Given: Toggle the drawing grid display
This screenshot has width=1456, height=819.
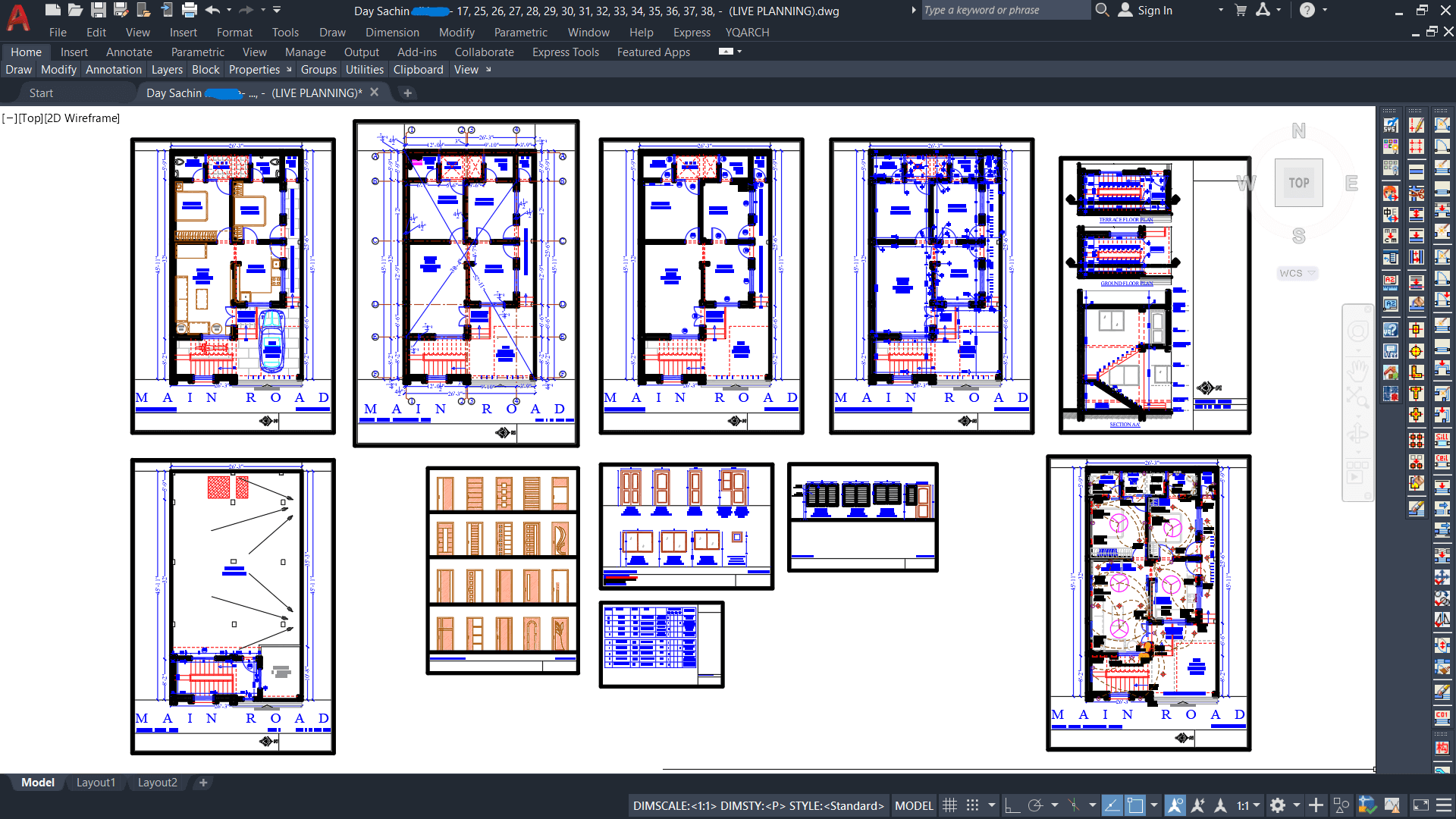Looking at the screenshot, I should click(x=949, y=805).
